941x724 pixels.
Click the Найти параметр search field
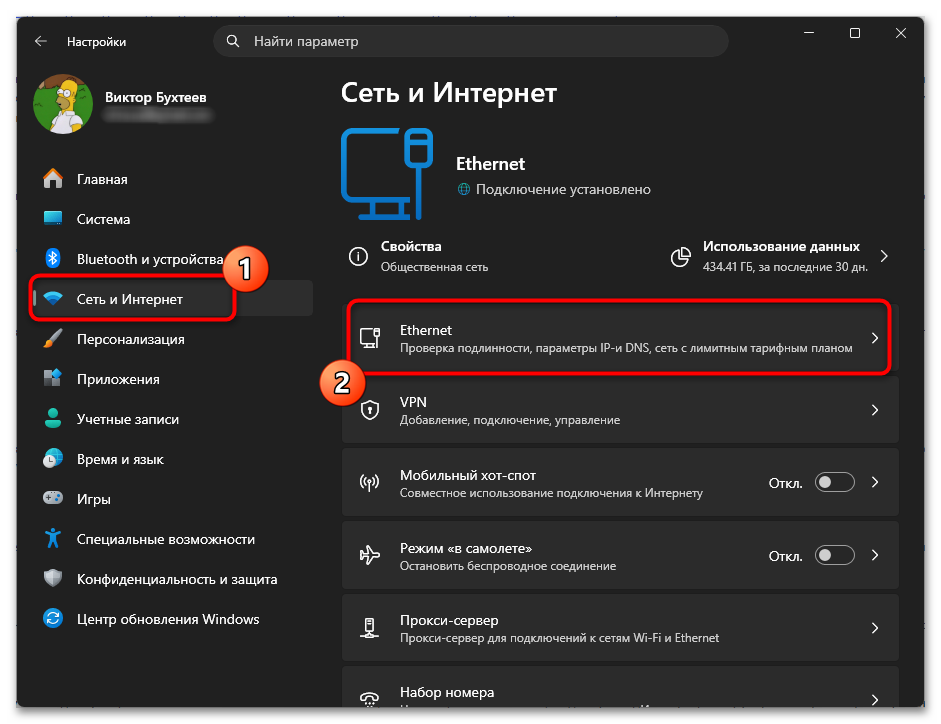tap(471, 41)
